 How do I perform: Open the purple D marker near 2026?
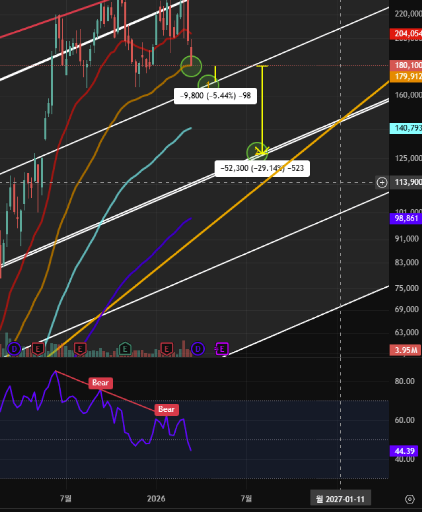(x=198, y=349)
